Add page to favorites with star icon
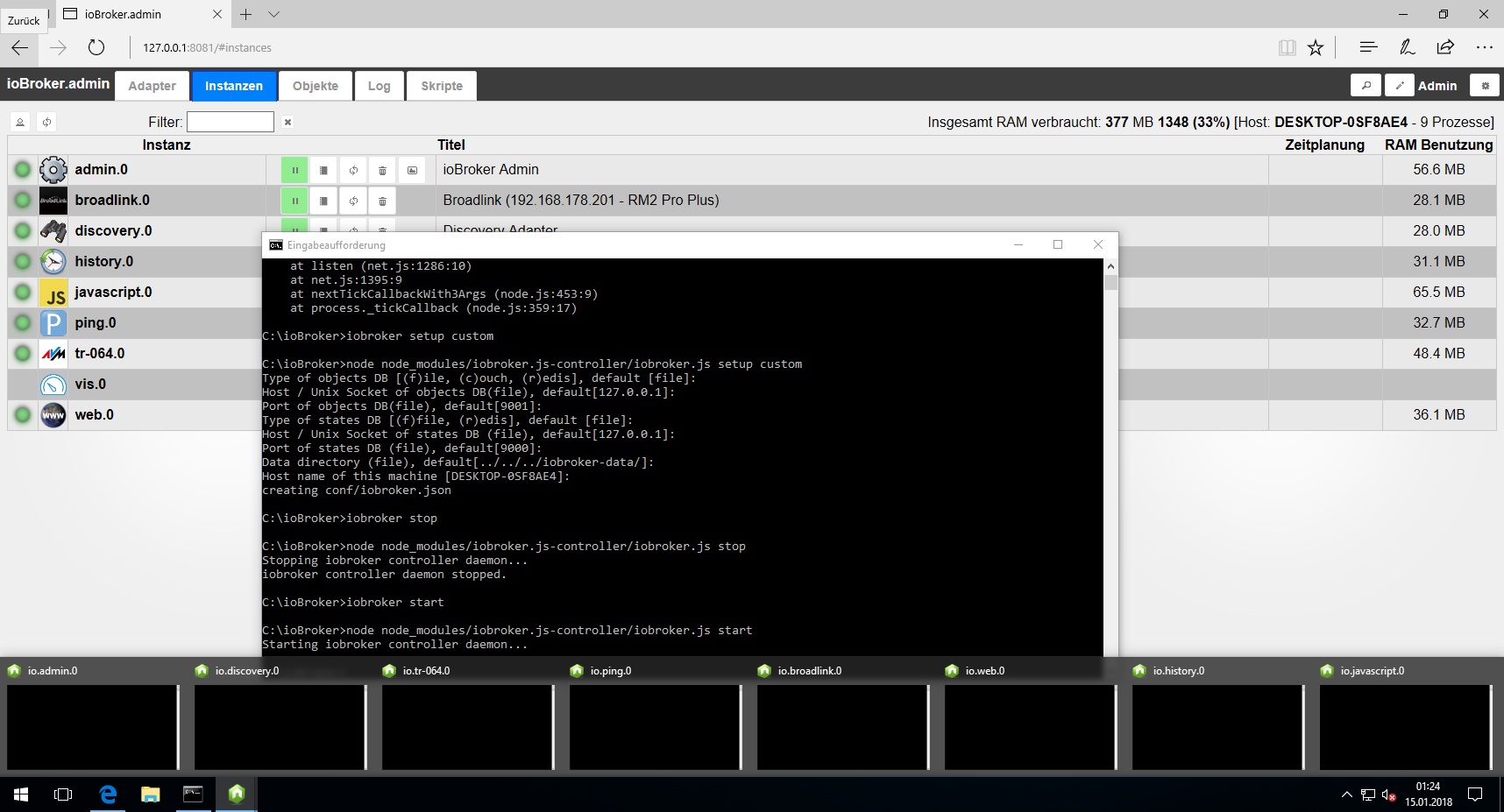 tap(1316, 47)
